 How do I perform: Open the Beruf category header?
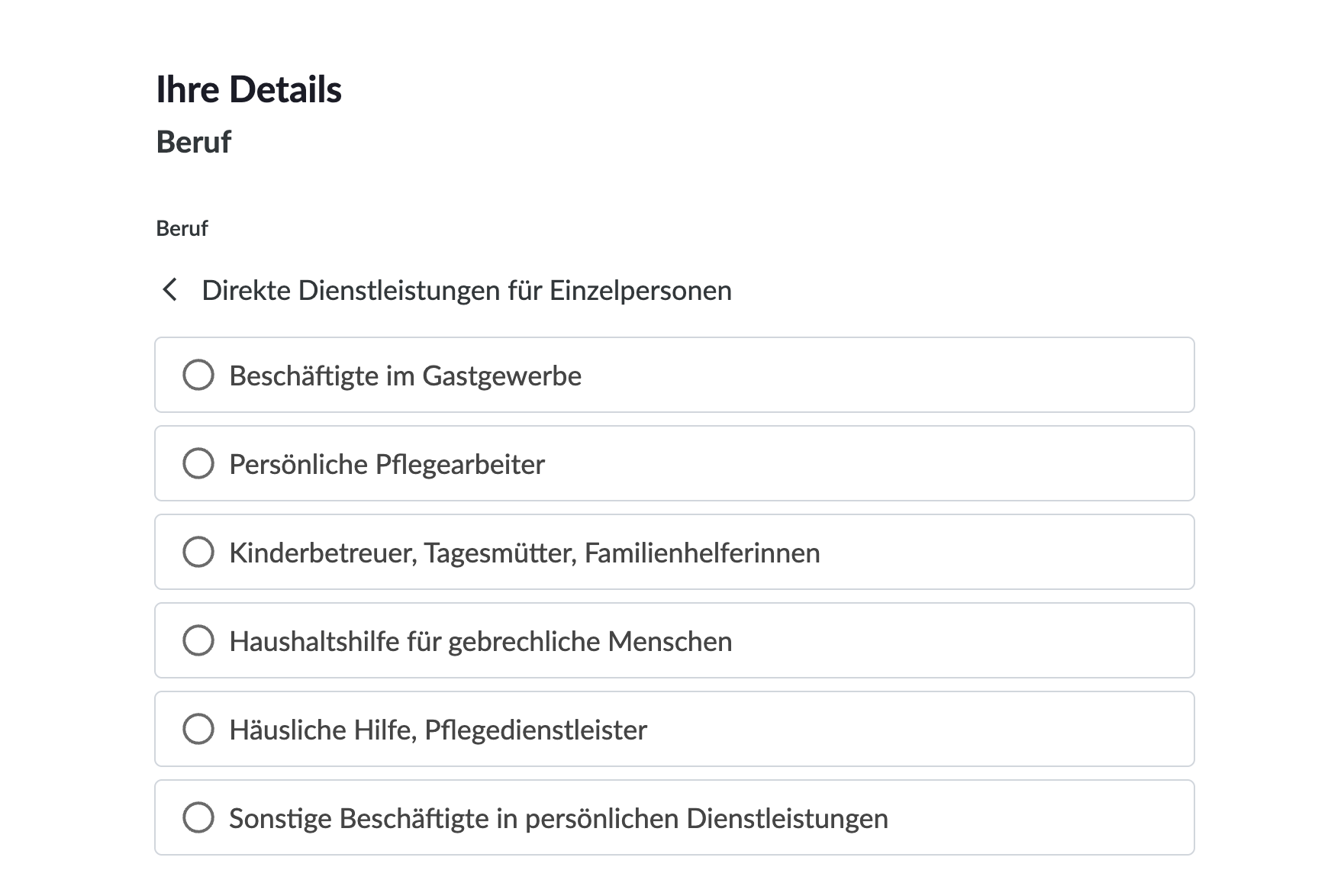pos(193,142)
